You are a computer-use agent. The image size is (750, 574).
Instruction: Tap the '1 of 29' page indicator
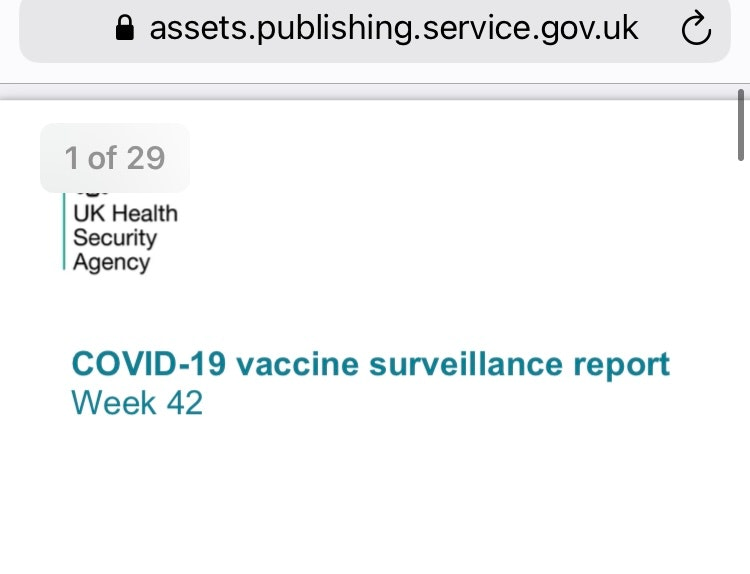[115, 158]
